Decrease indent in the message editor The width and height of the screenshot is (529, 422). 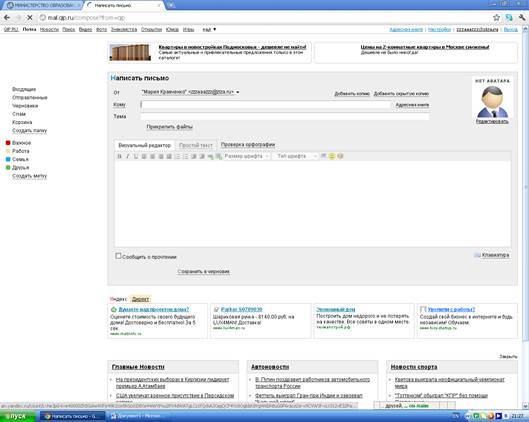point(194,156)
